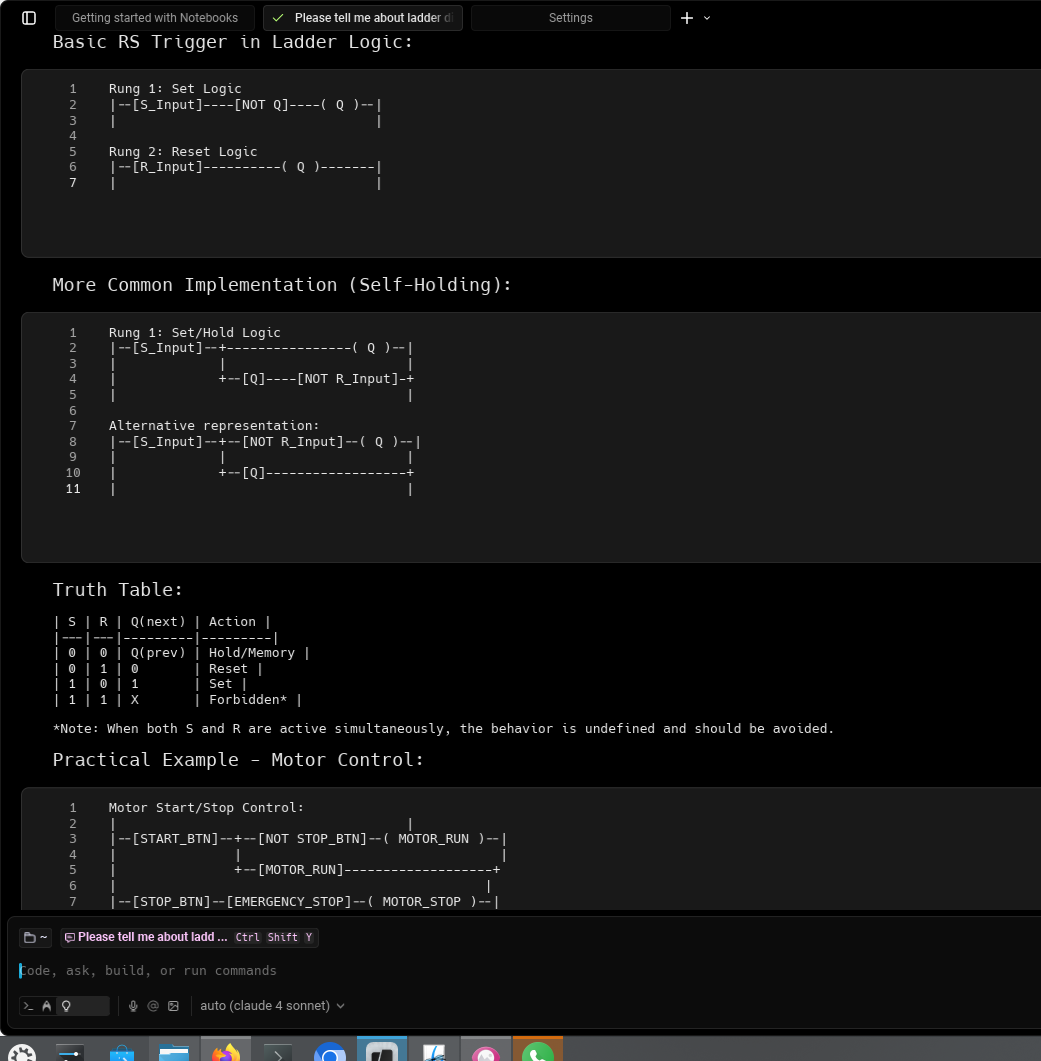The image size is (1041, 1061).
Task: Open the file manager in the taskbar
Action: click(174, 1052)
